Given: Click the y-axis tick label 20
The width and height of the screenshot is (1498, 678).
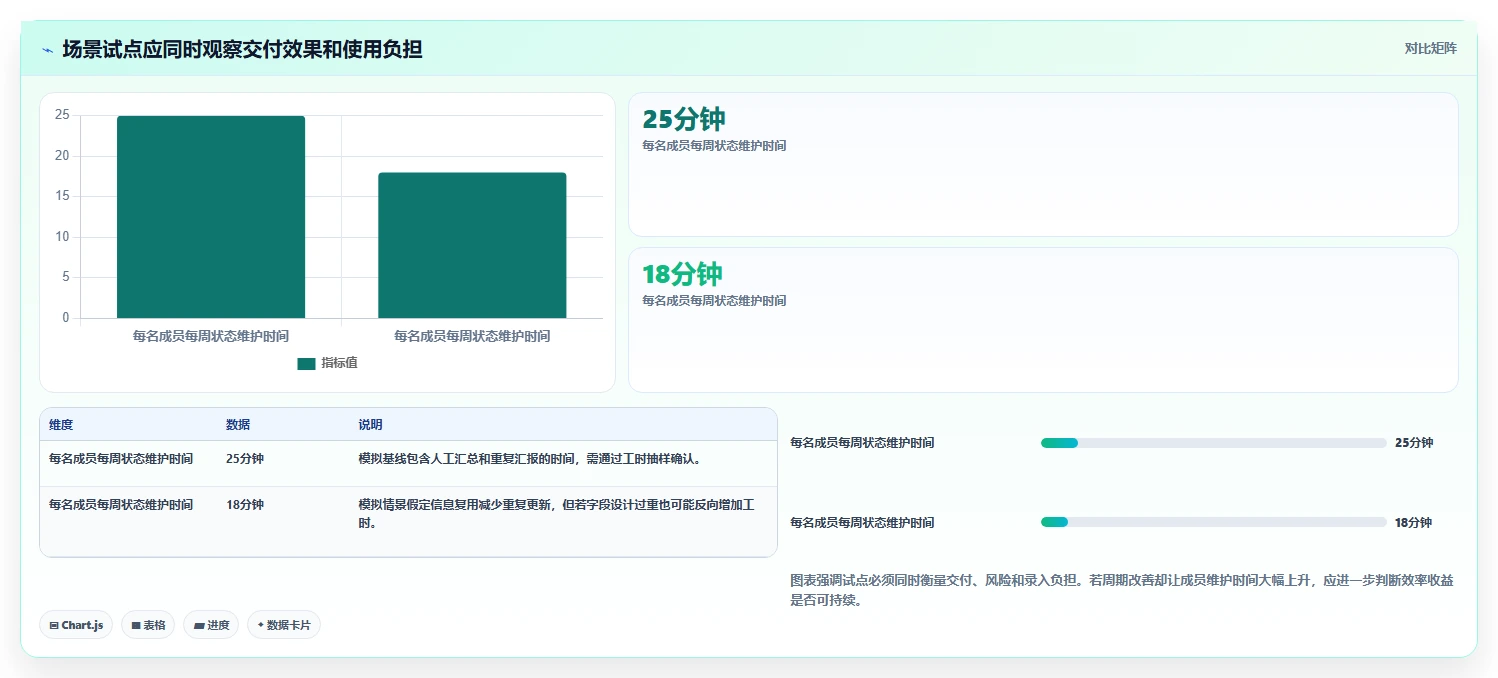Looking at the screenshot, I should pyautogui.click(x=62, y=156).
